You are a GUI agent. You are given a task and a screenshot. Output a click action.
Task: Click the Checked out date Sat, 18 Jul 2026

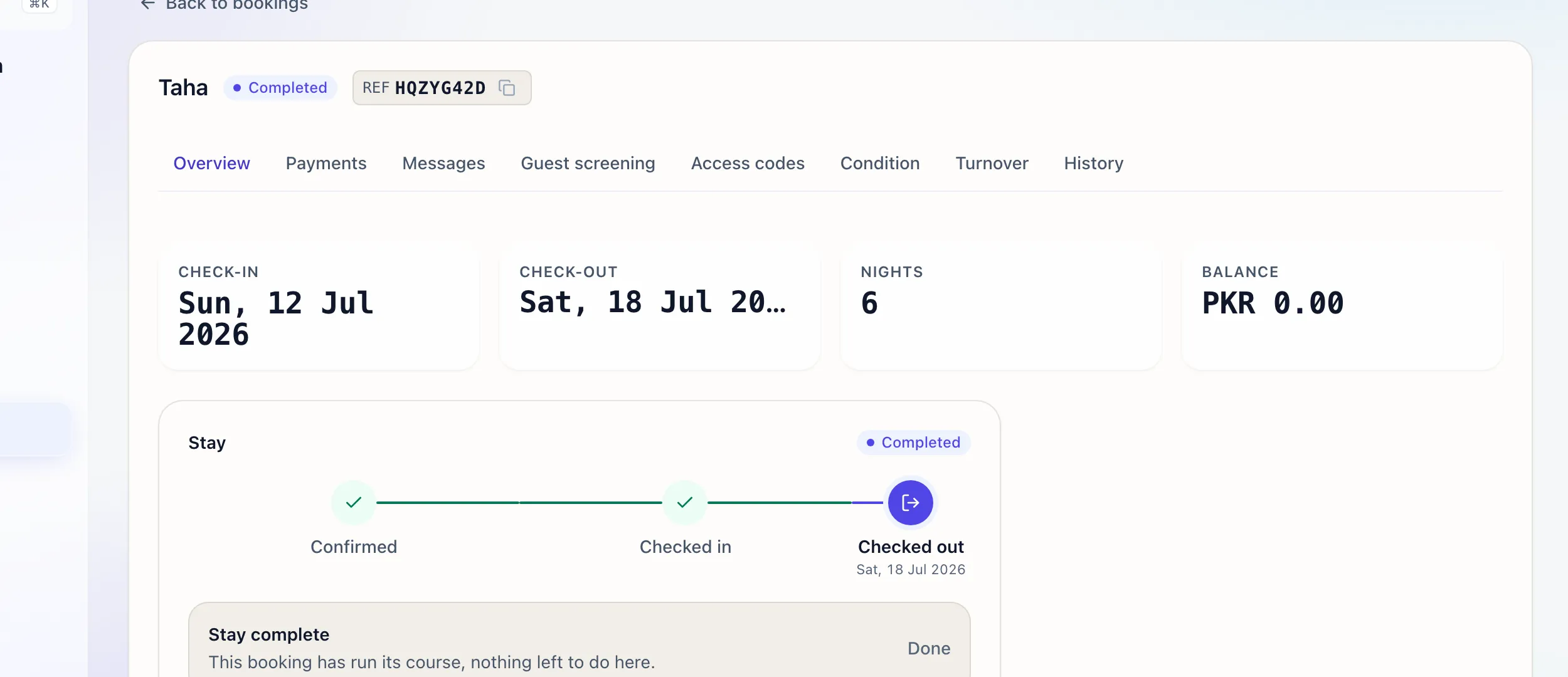(911, 569)
